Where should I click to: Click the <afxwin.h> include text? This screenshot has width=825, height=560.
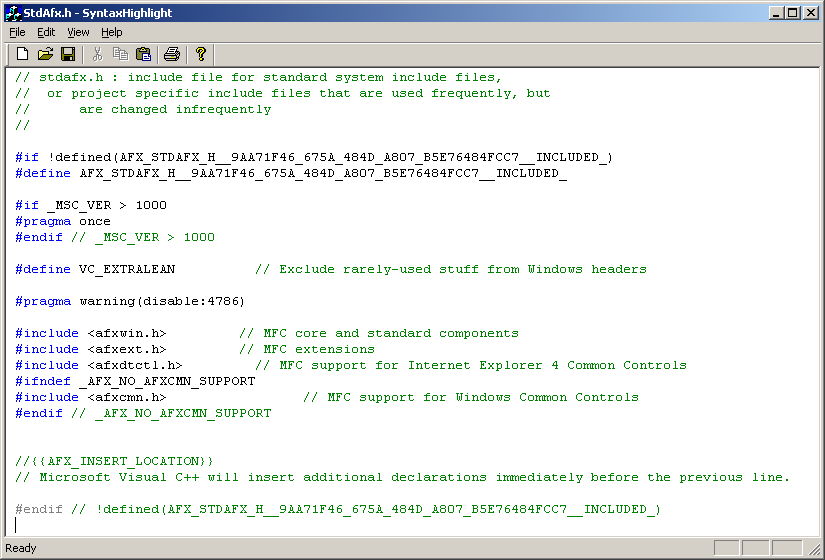click(126, 333)
